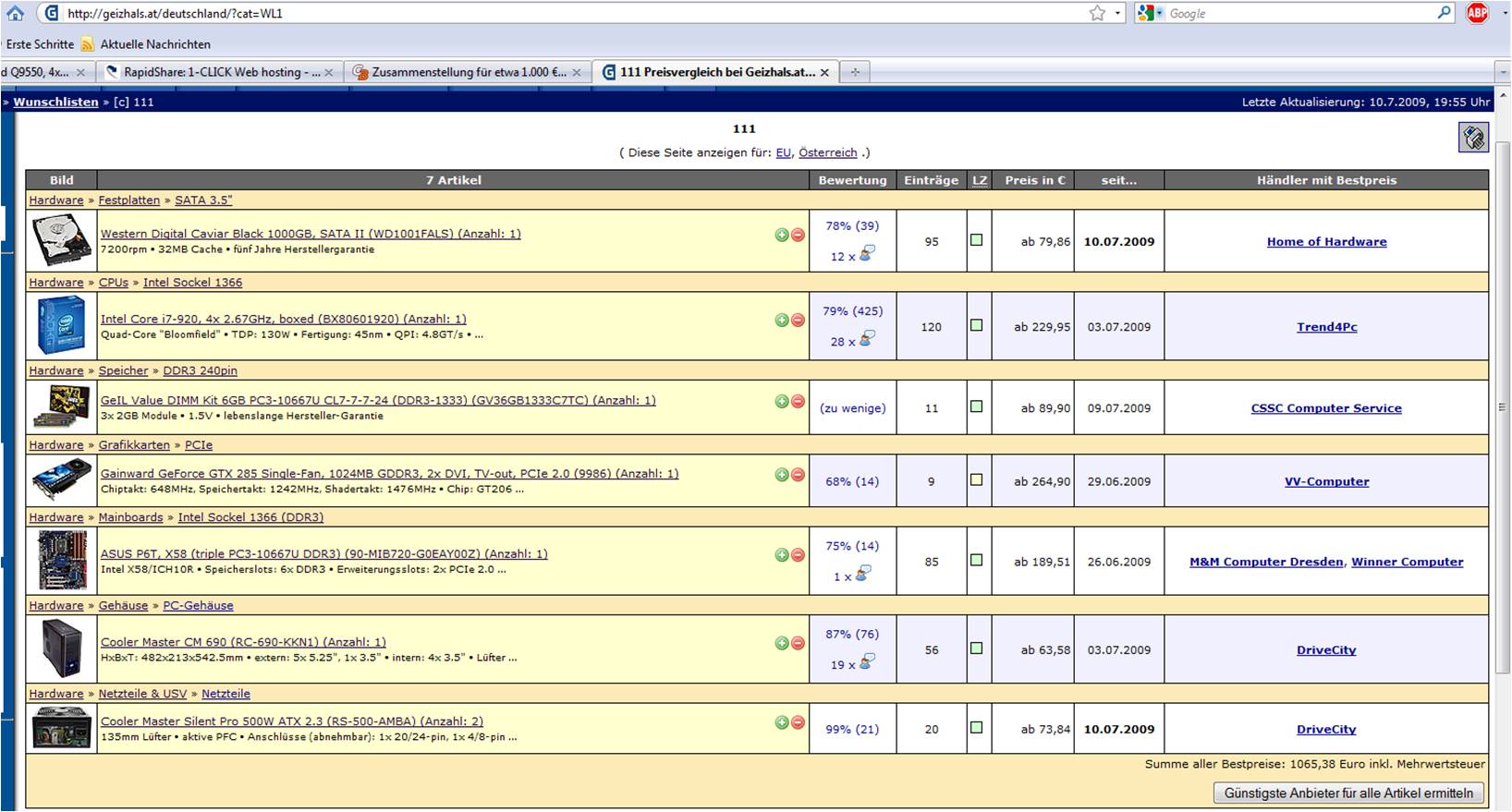Open the 19 x test reports icon for CM 690
The height and width of the screenshot is (812, 1512).
coord(867,661)
